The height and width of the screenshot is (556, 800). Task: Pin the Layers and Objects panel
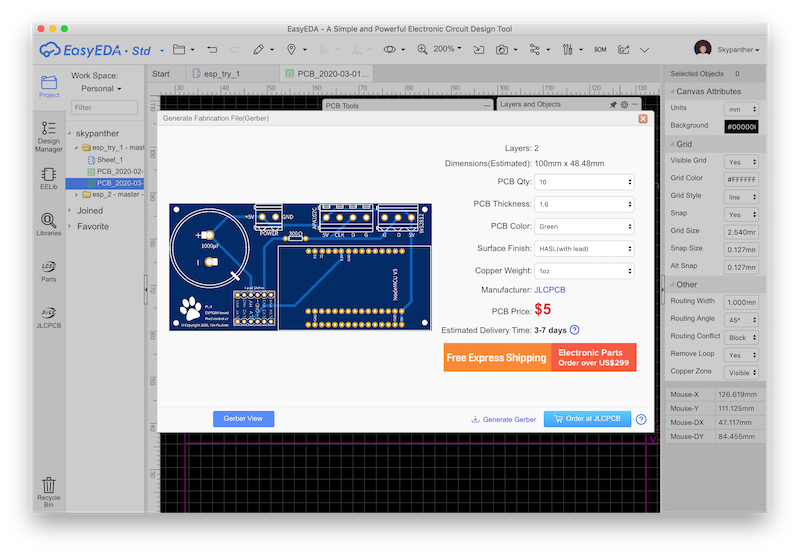(x=613, y=105)
